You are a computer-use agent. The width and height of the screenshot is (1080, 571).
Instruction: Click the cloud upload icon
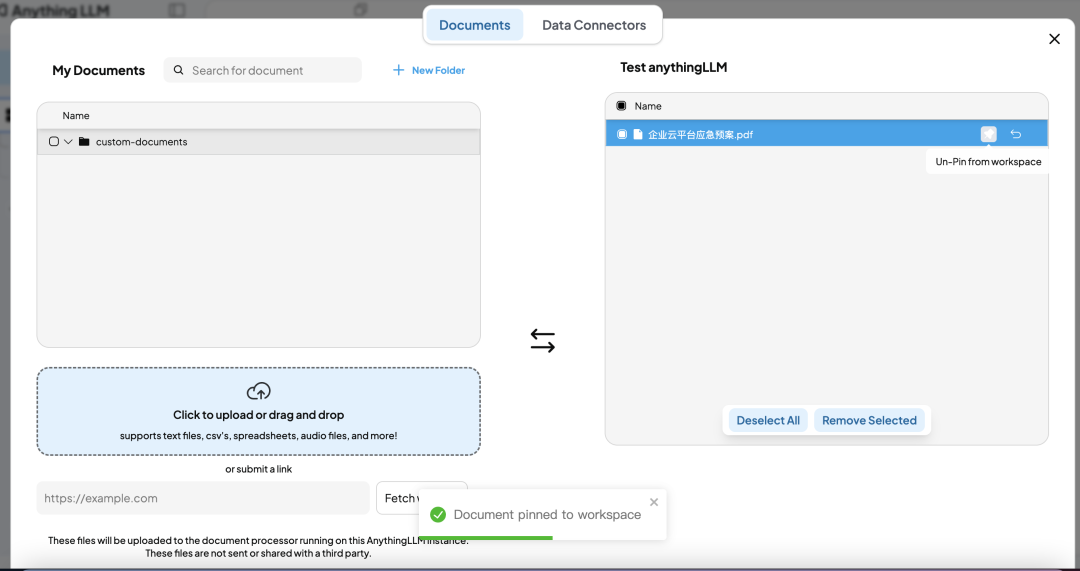[x=258, y=391]
